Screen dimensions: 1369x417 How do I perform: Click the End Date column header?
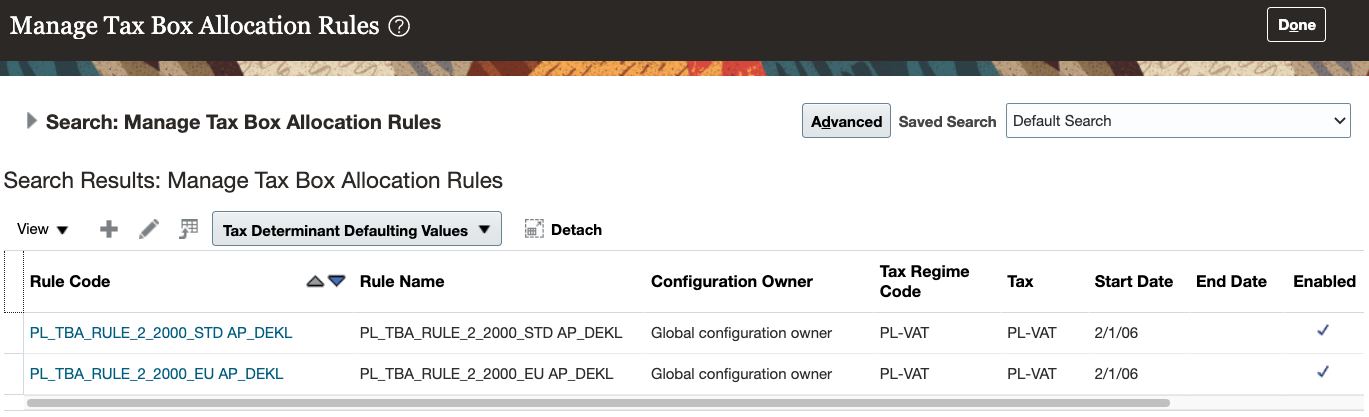tap(1231, 282)
